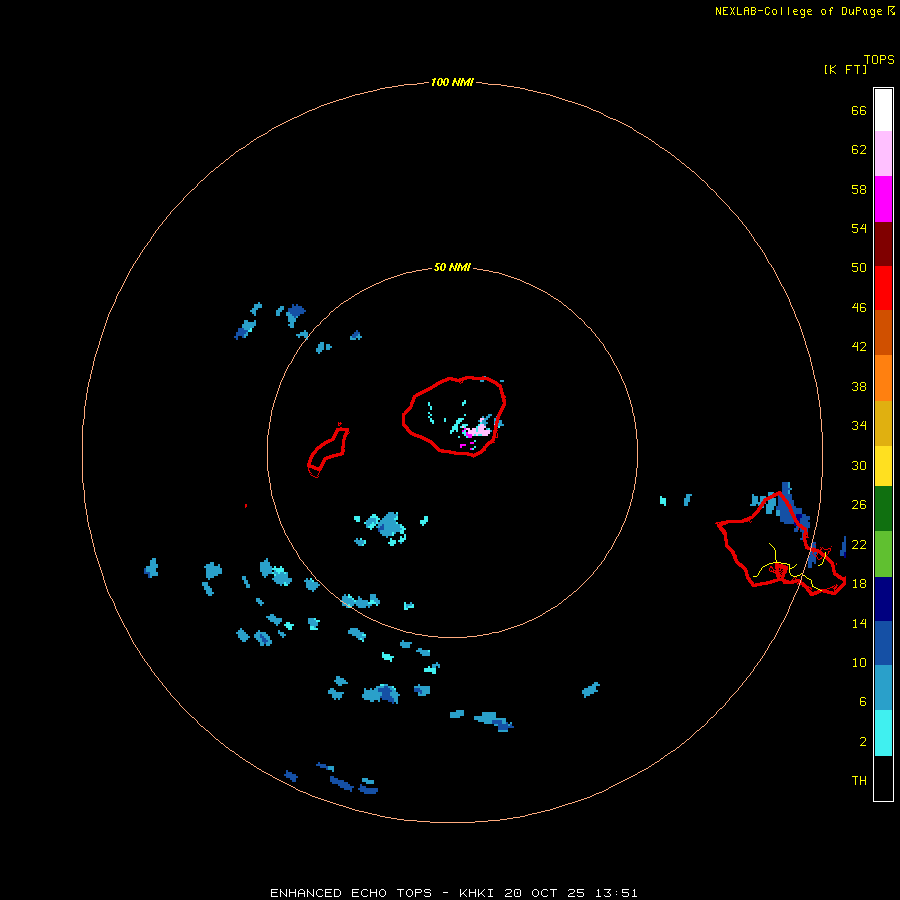Click the 'KHKI' station ID in the caption

[x=478, y=893]
